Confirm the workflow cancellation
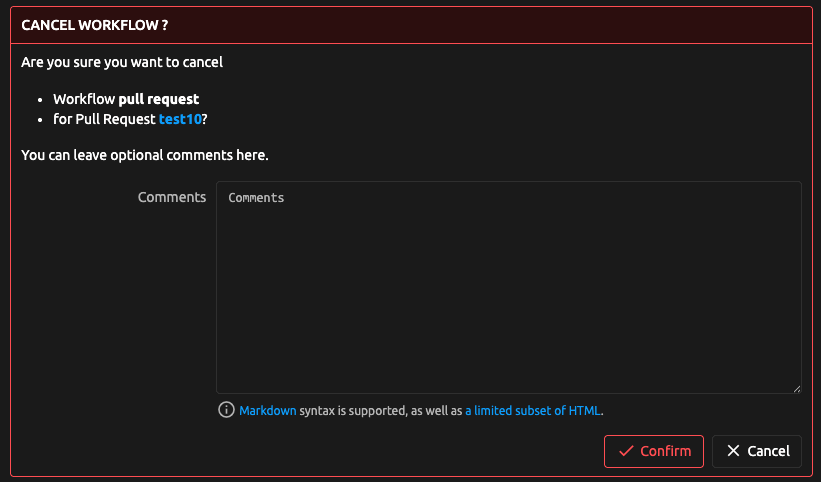 pos(654,451)
